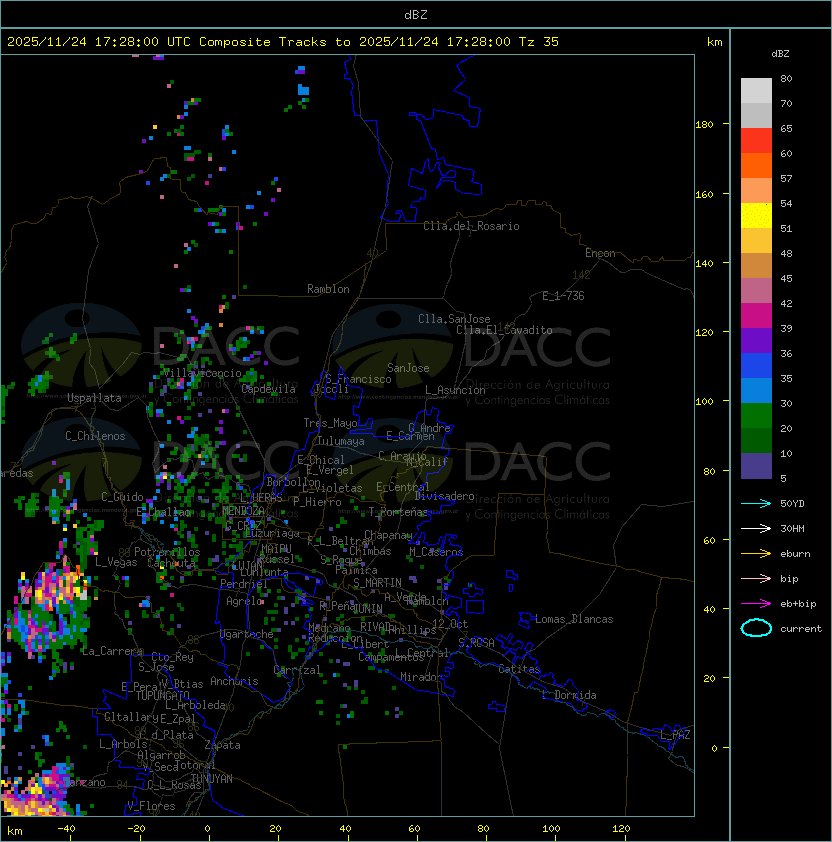
Task: Select the 12_Oct map label
Action: [450, 624]
